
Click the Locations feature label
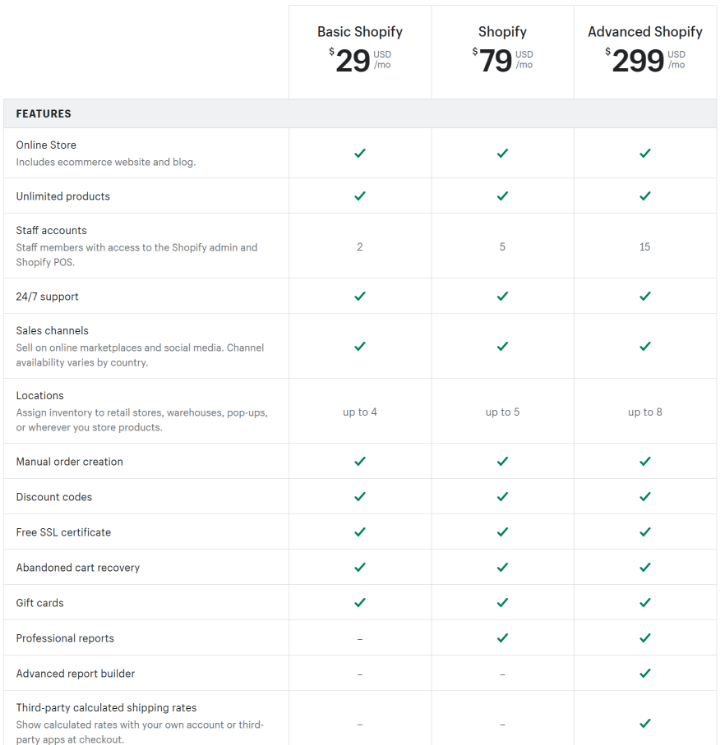click(x=40, y=395)
